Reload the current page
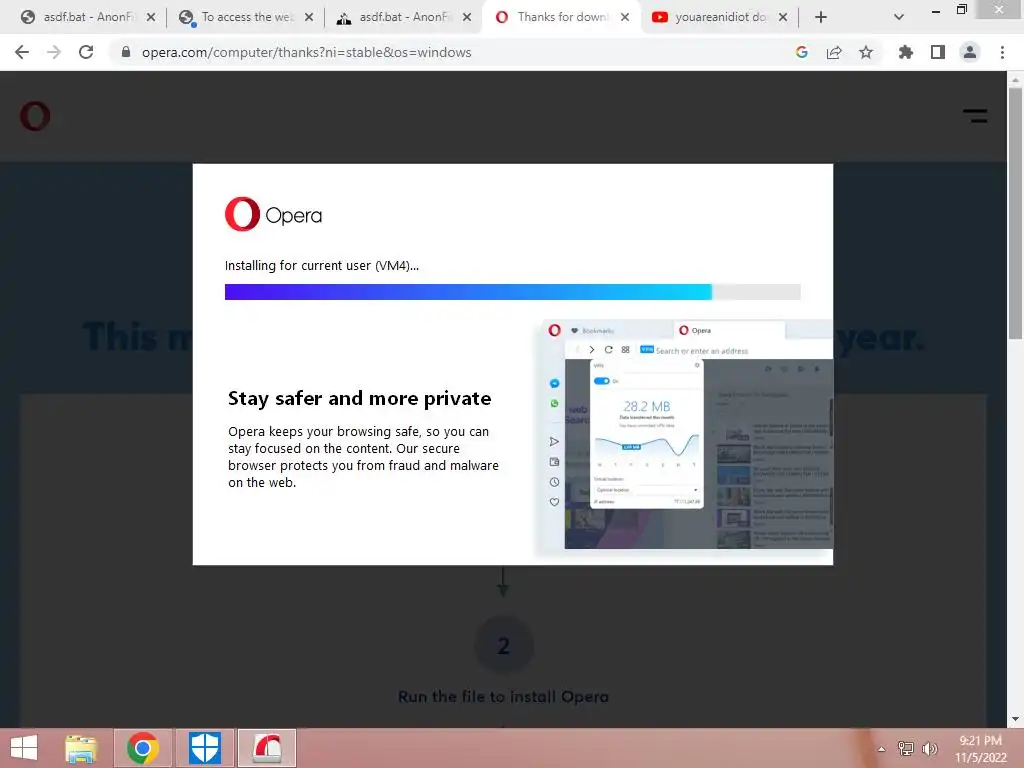 pos(86,52)
